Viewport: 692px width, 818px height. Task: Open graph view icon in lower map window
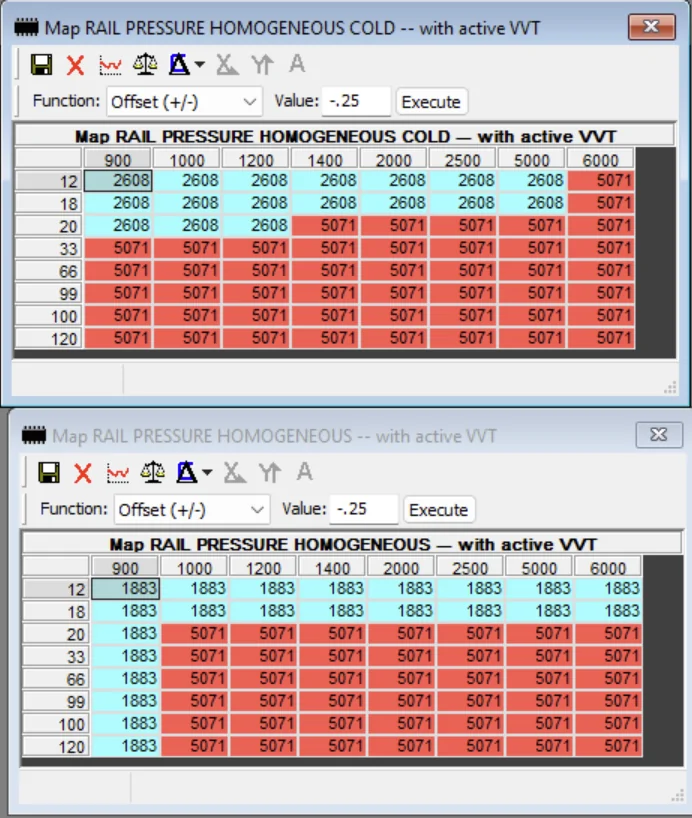tap(117, 473)
